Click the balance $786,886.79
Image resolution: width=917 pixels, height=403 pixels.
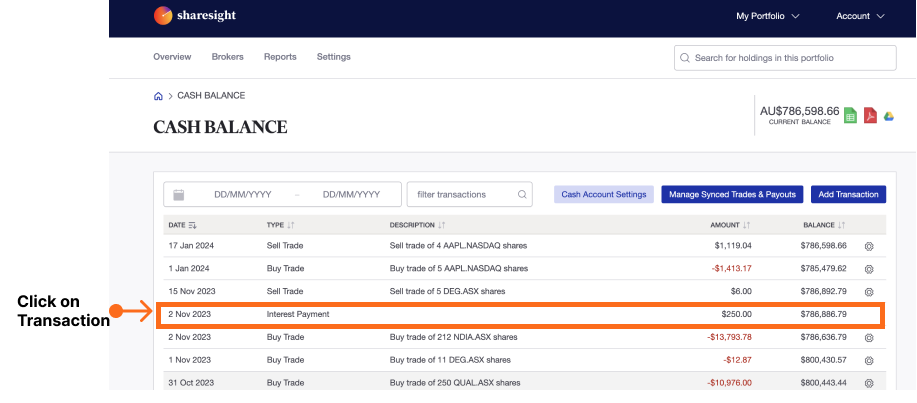(x=823, y=315)
